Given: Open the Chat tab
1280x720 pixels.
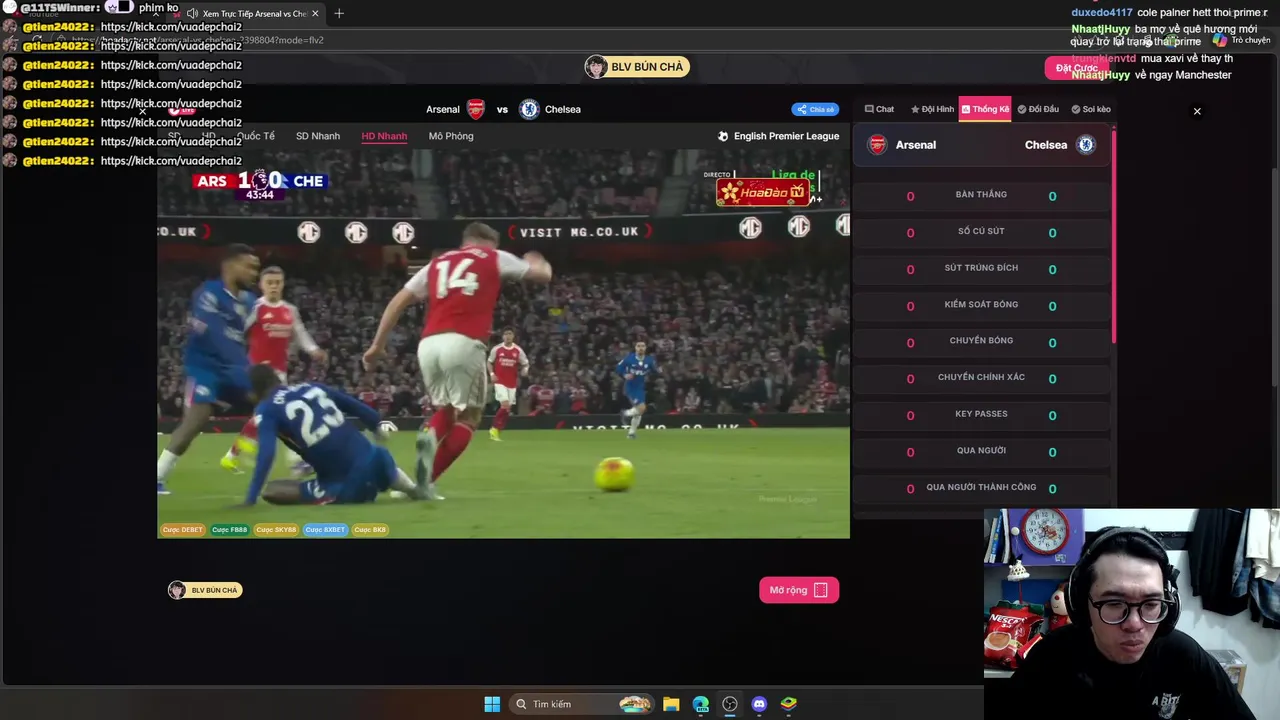Looking at the screenshot, I should [880, 109].
